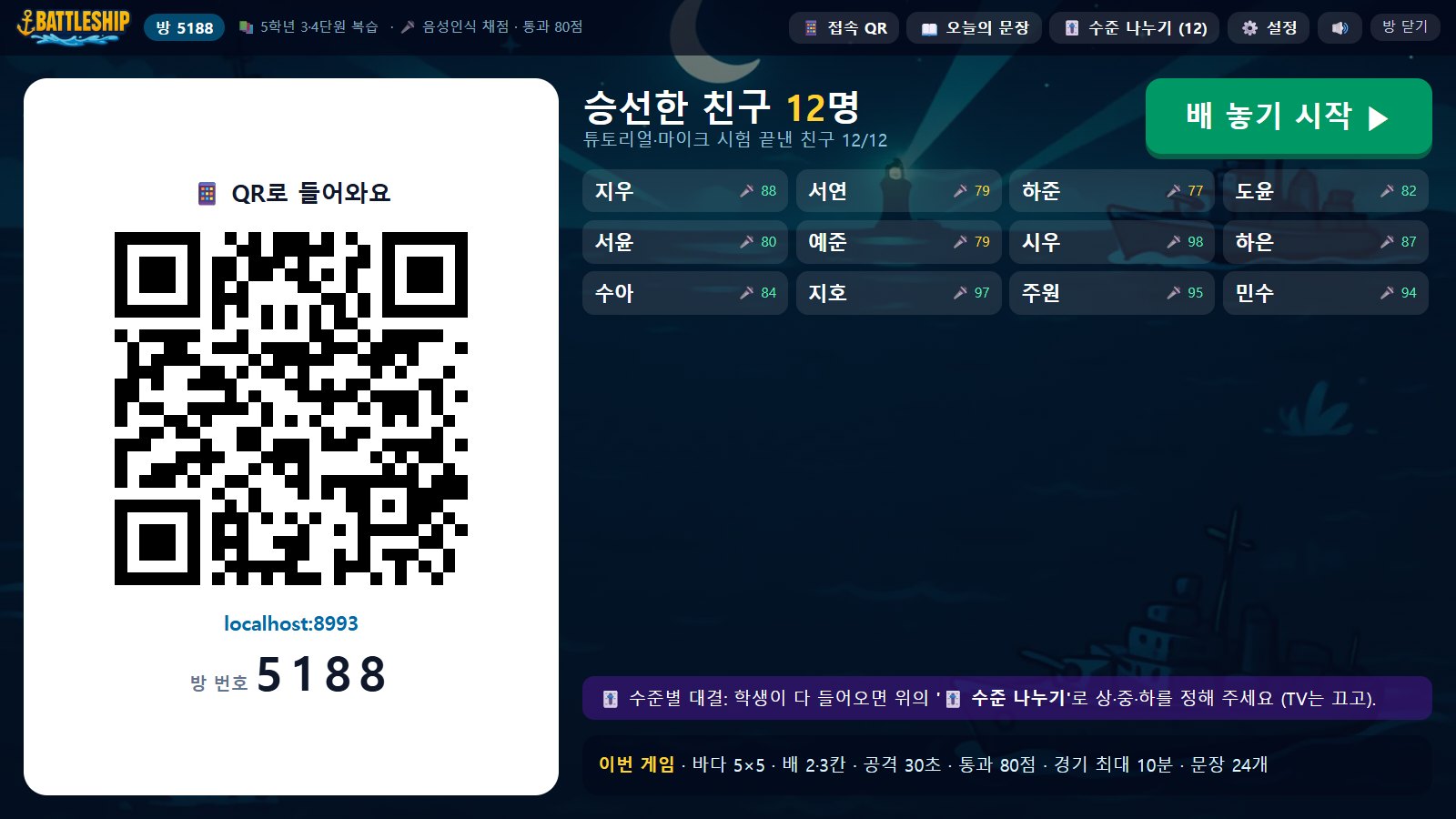Select student card 예준
Viewport: 1456px width, 819px height.
[899, 242]
